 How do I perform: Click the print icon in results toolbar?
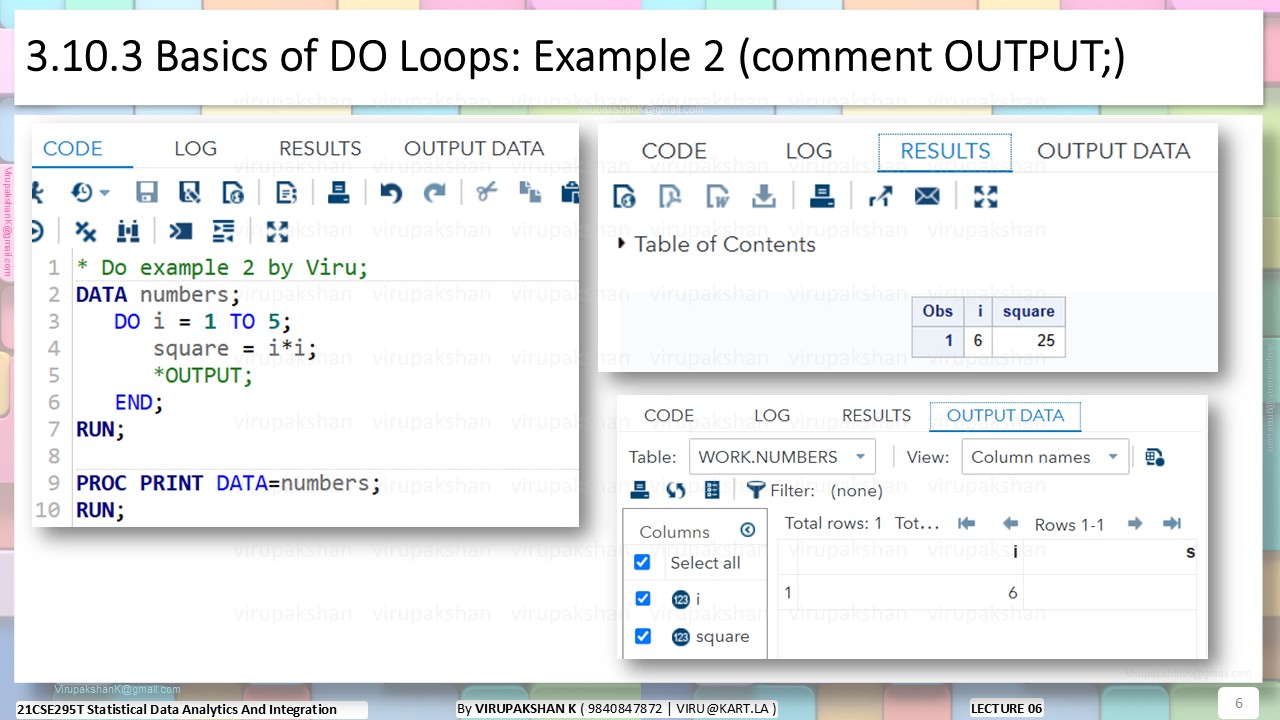click(x=822, y=196)
